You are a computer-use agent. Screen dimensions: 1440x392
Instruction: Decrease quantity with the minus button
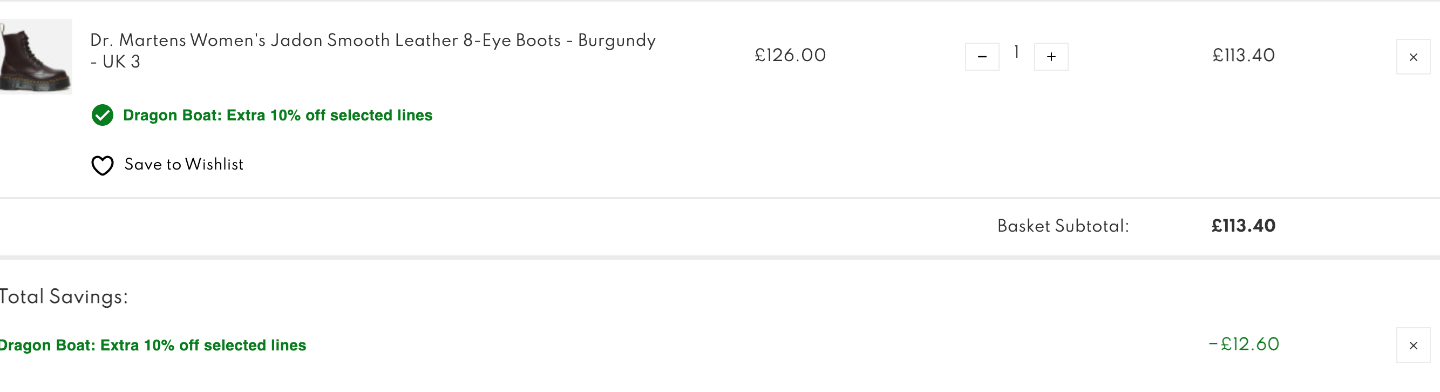pos(982,57)
